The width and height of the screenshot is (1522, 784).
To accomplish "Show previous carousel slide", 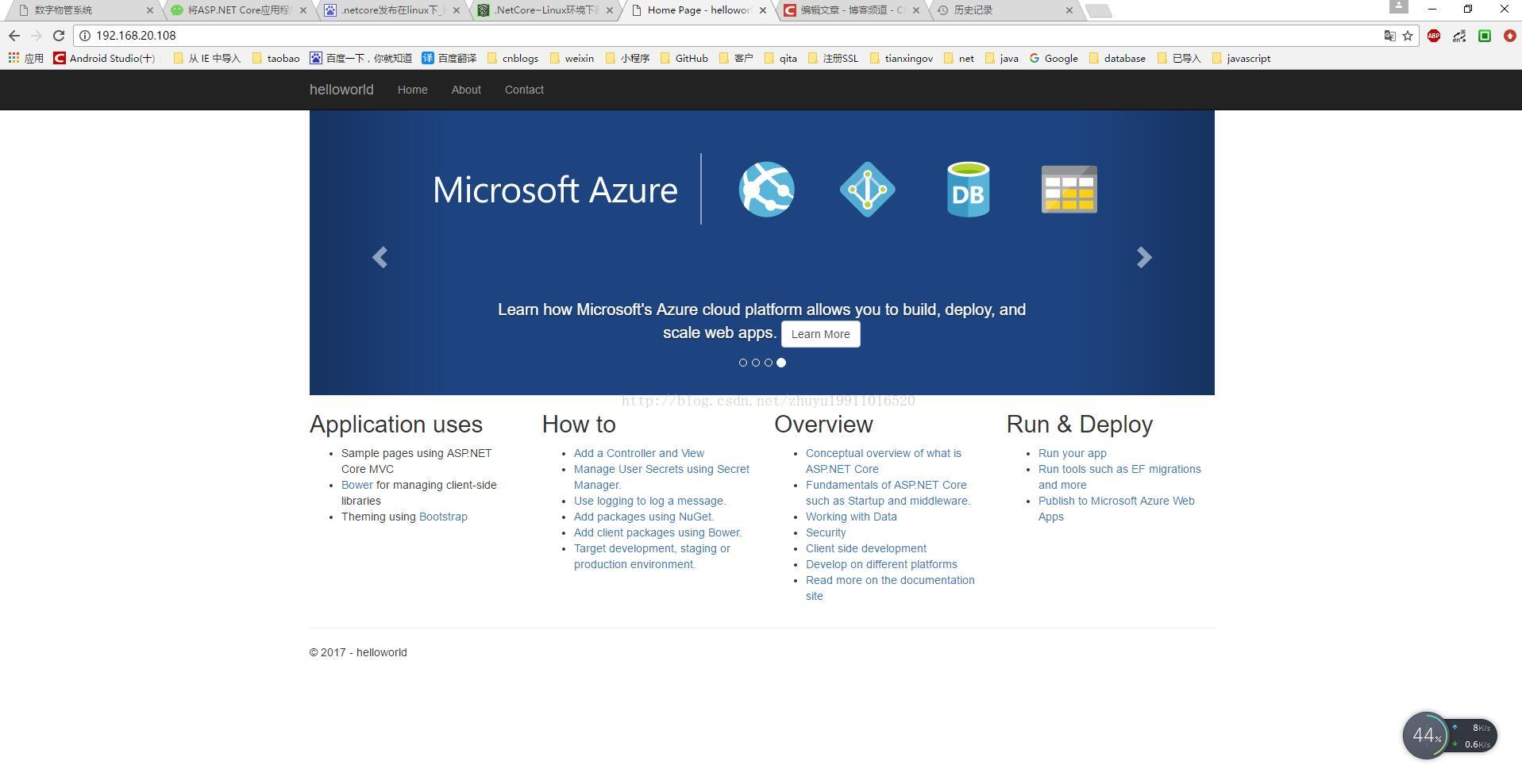I will [380, 257].
